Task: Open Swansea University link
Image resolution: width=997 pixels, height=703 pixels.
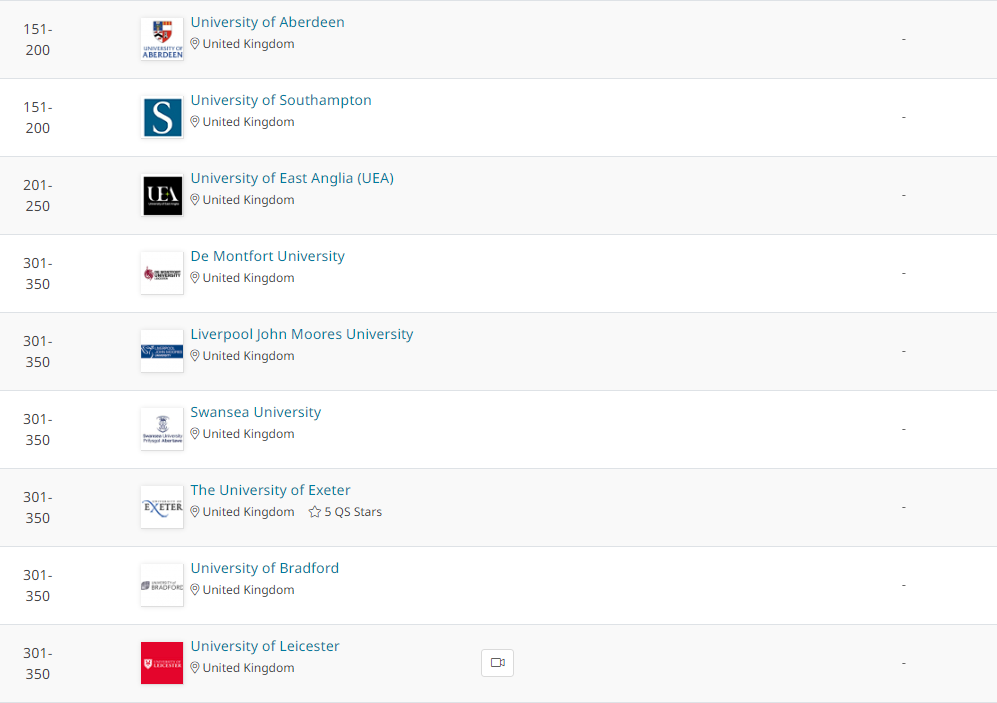Action: point(256,413)
